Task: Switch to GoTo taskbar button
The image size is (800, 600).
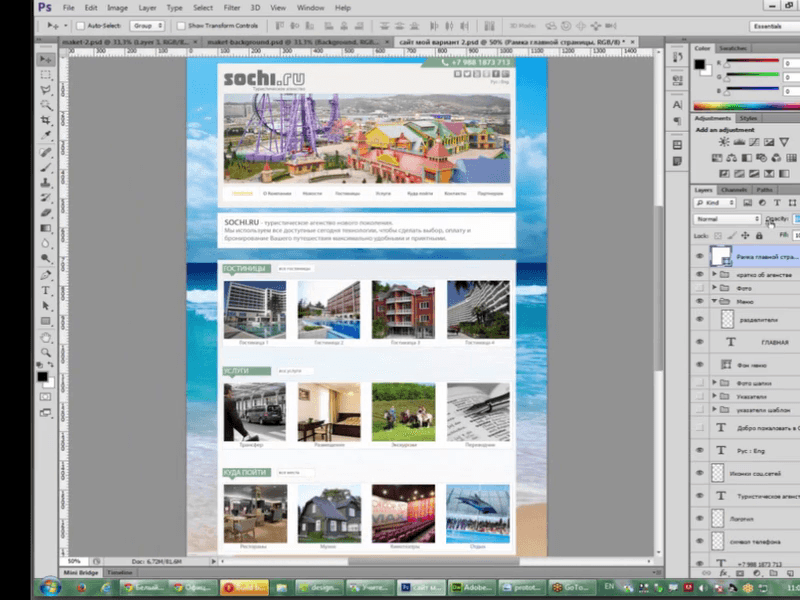Action: tap(574, 588)
